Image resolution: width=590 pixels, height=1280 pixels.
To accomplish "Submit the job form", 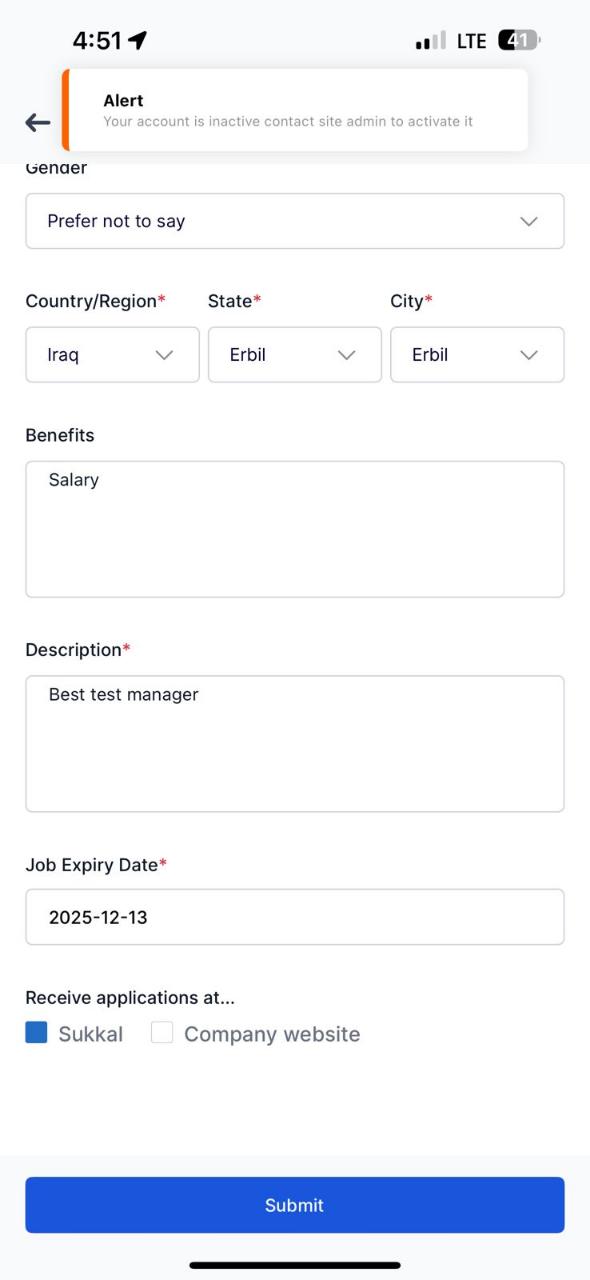I will pyautogui.click(x=295, y=1205).
